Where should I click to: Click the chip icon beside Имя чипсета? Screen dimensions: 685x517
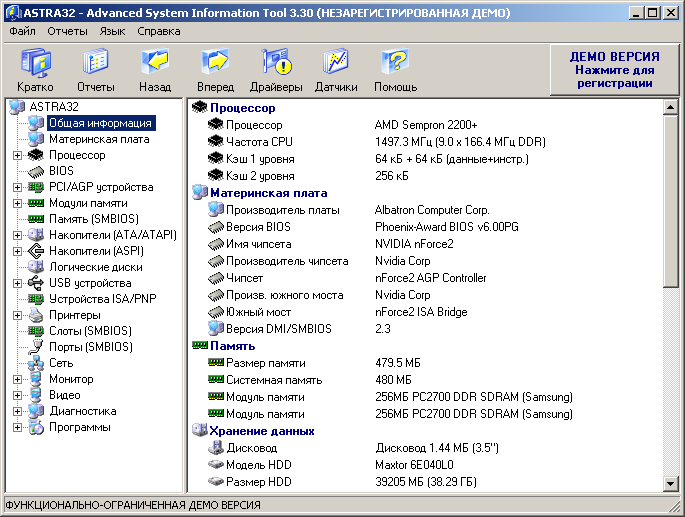[215, 244]
